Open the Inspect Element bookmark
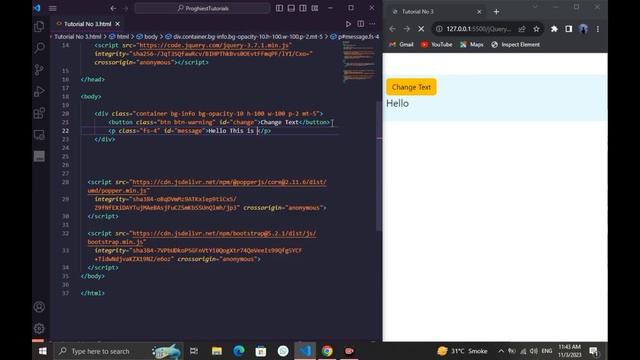Image resolution: width=640 pixels, height=360 pixels. pos(516,44)
